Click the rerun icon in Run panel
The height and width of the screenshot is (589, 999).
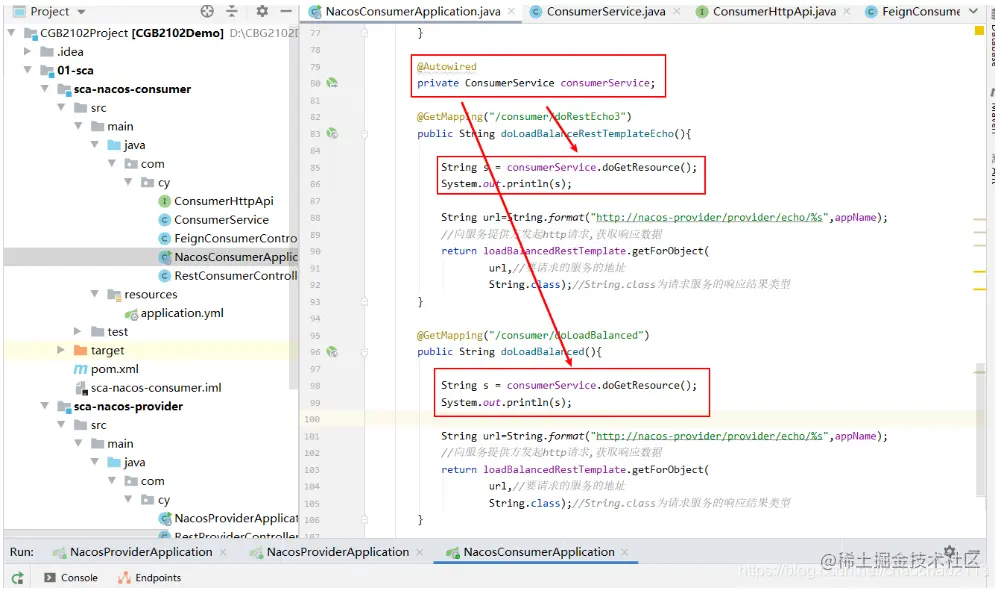(x=17, y=578)
